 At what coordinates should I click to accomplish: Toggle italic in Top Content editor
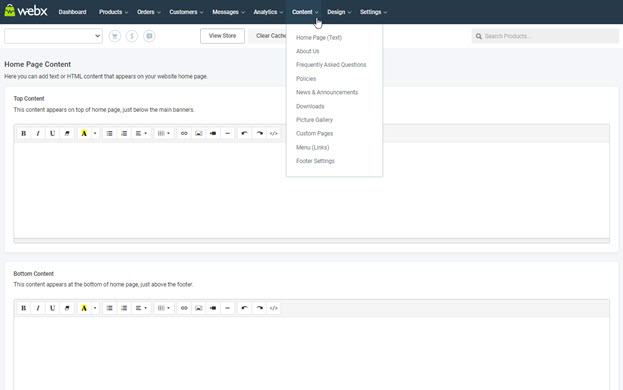[x=38, y=133]
